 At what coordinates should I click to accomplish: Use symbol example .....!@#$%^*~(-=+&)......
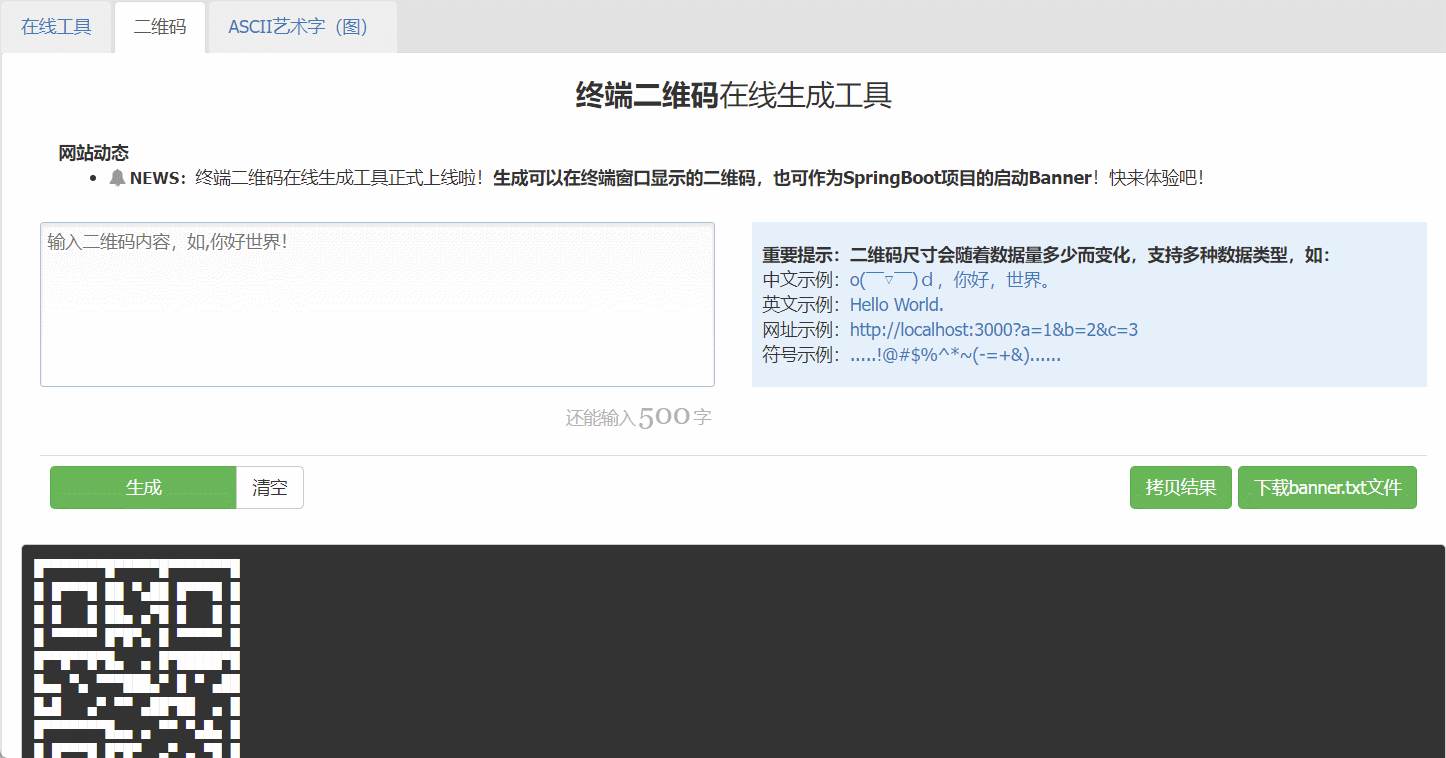coord(955,354)
